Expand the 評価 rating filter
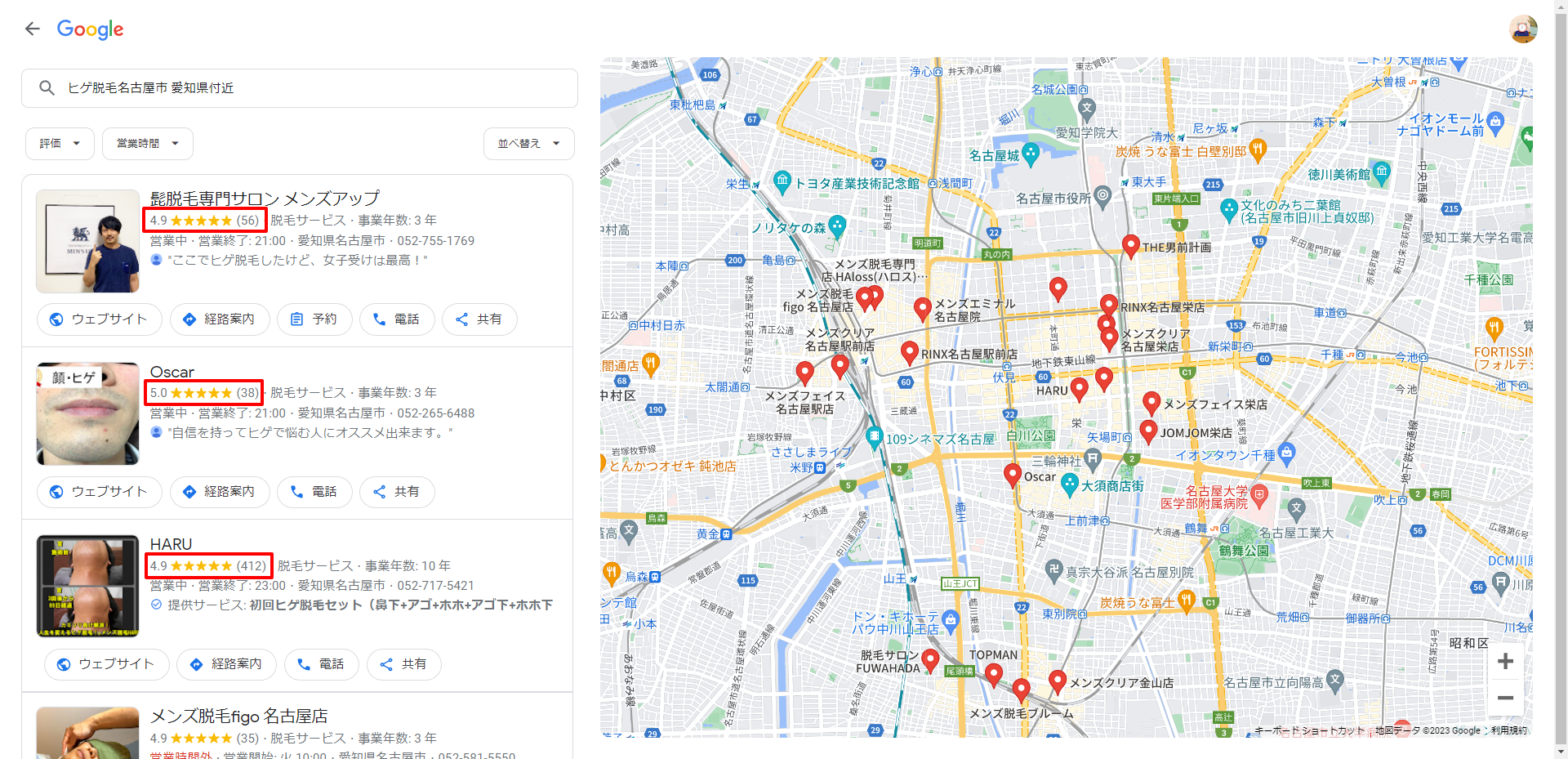This screenshot has height=759, width=1568. point(60,144)
